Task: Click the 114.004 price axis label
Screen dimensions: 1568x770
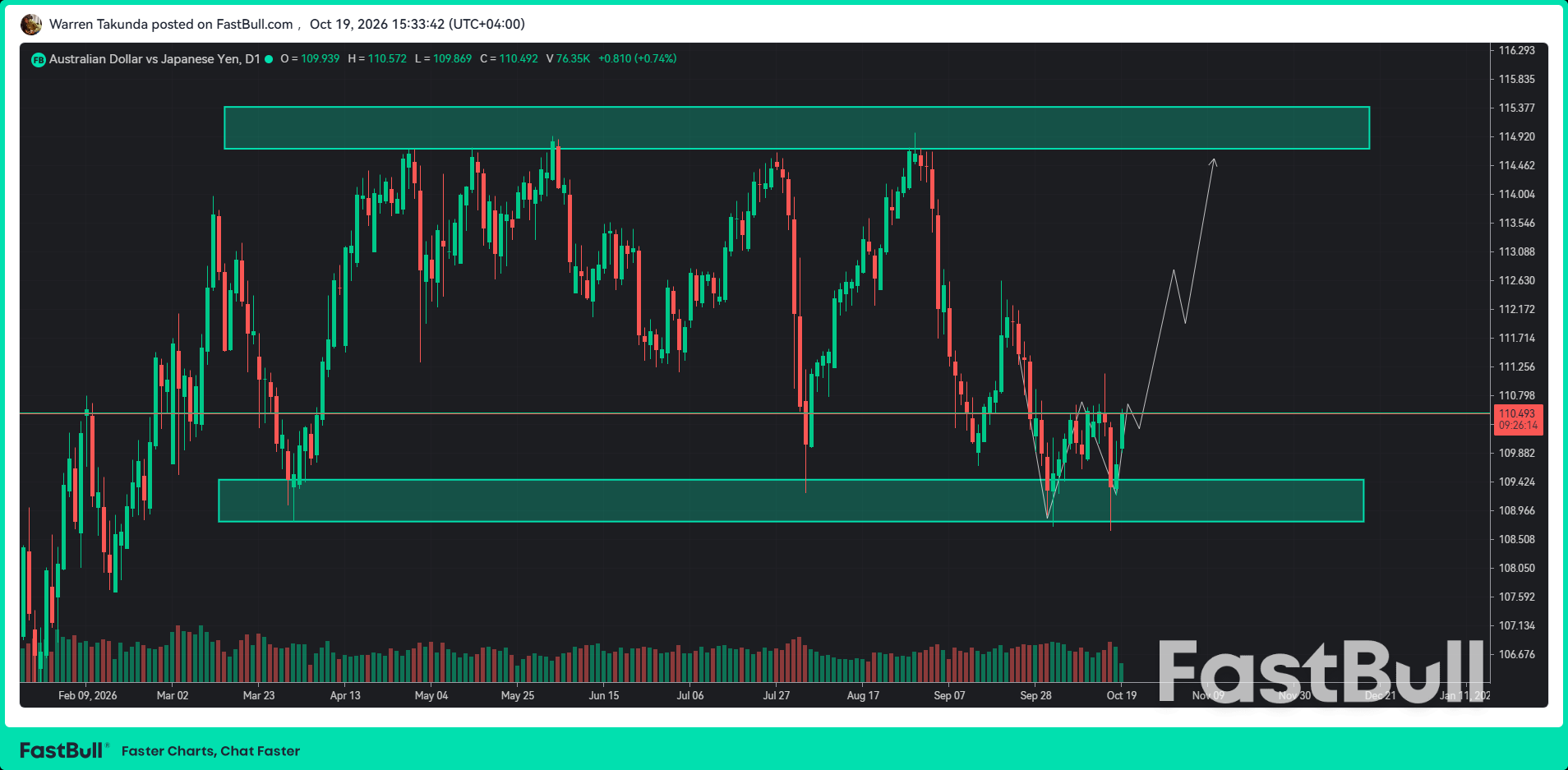Action: (x=1517, y=194)
